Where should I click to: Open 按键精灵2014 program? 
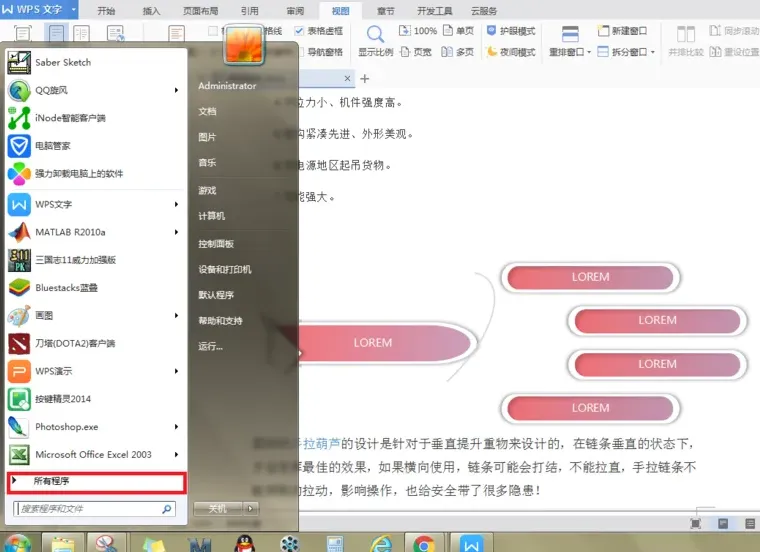[96, 399]
